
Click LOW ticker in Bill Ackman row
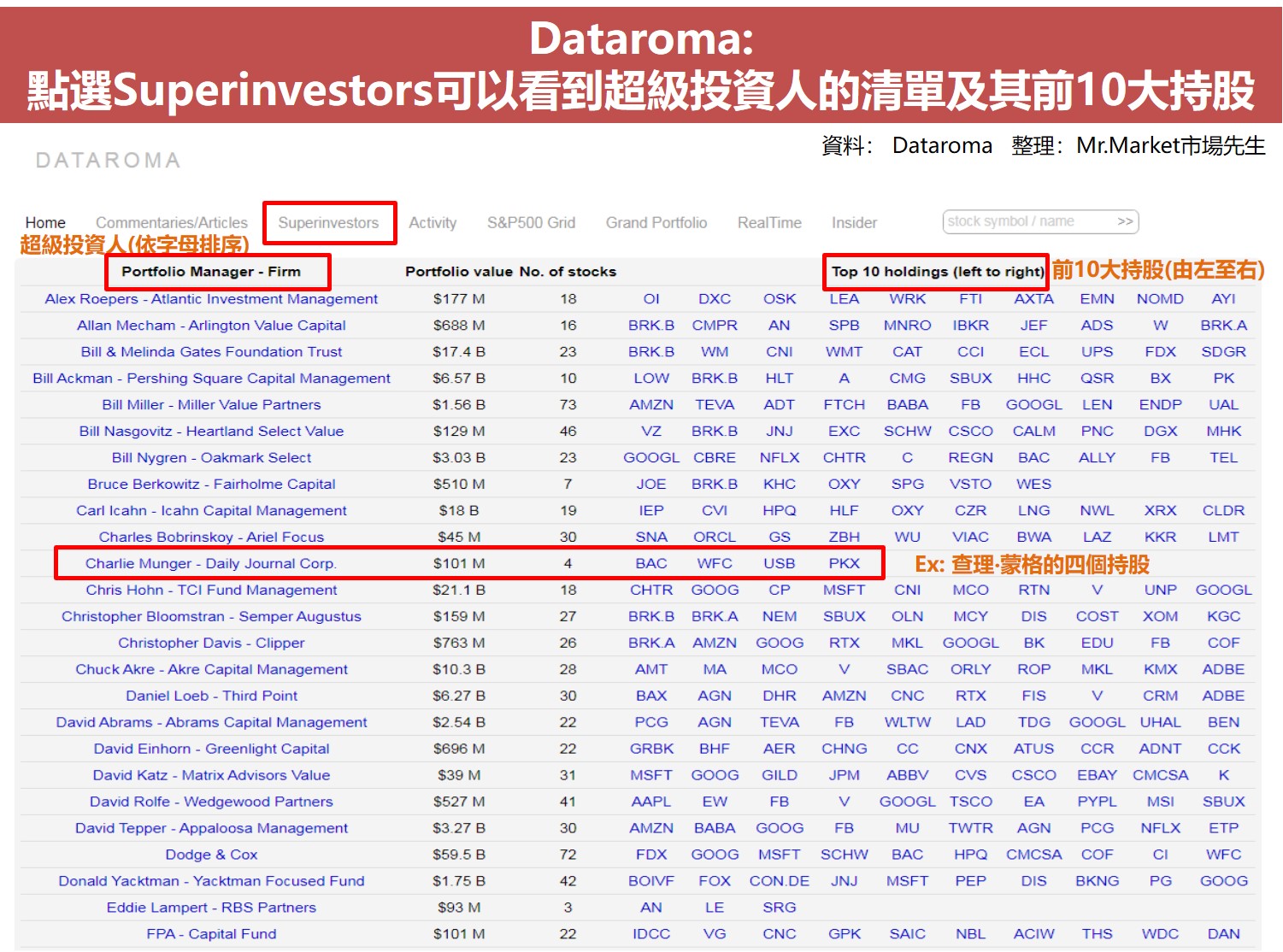pos(651,378)
